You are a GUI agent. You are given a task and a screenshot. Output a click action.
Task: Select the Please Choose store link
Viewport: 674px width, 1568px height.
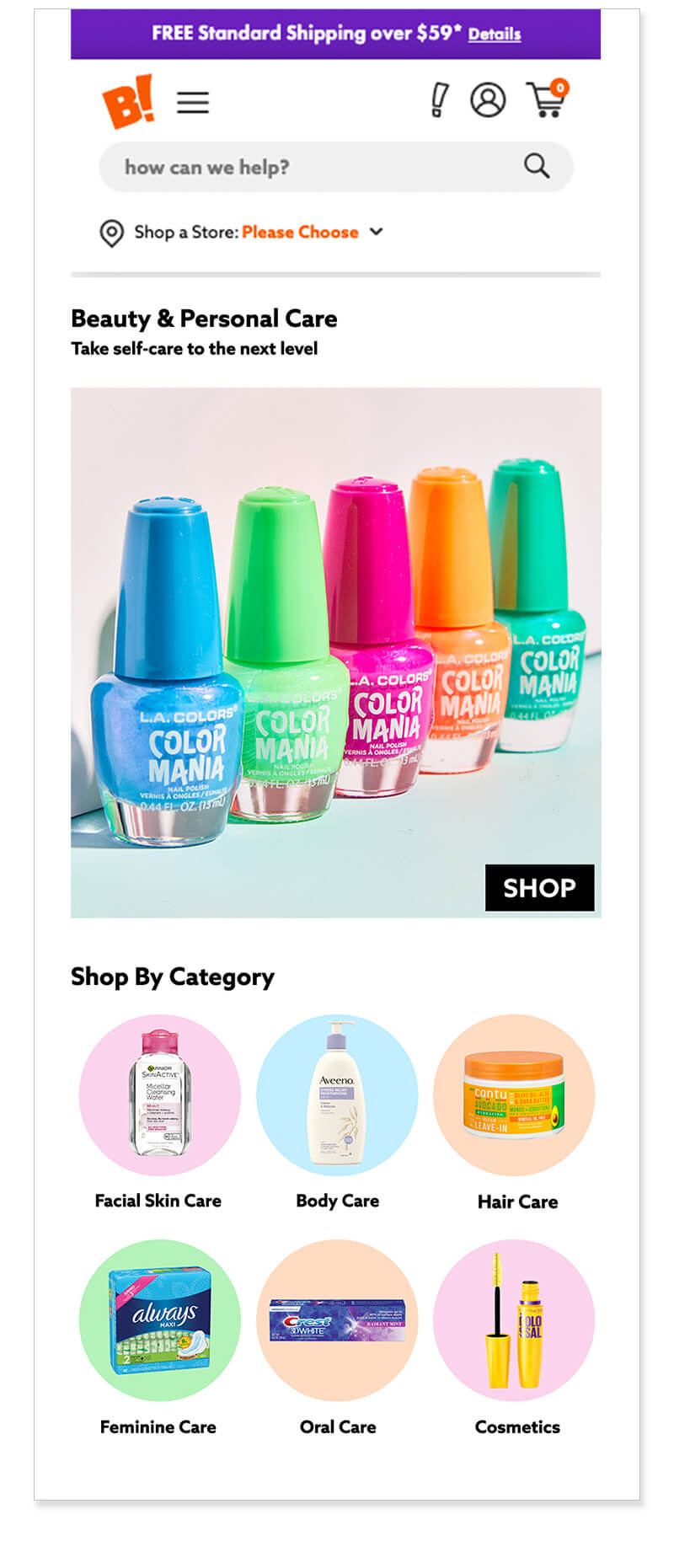tap(300, 232)
